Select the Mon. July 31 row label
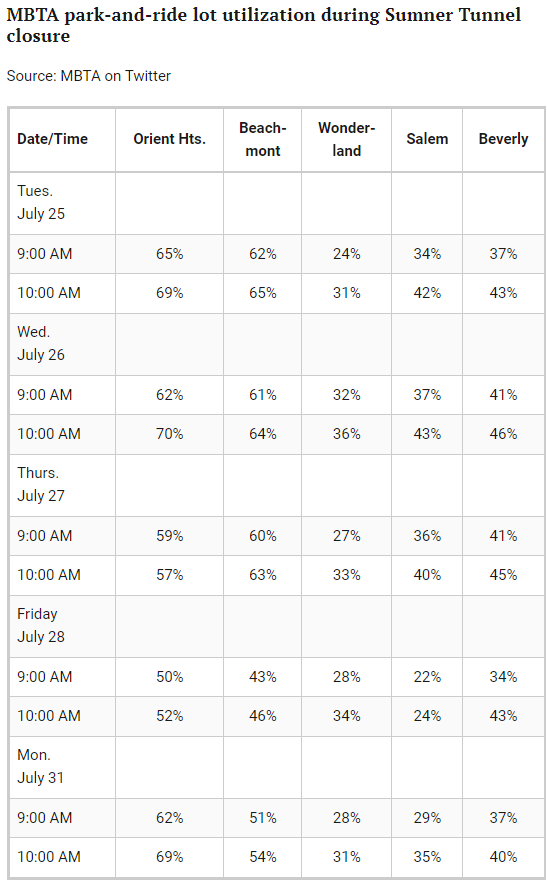Screen dimensions: 547x880 (40, 766)
